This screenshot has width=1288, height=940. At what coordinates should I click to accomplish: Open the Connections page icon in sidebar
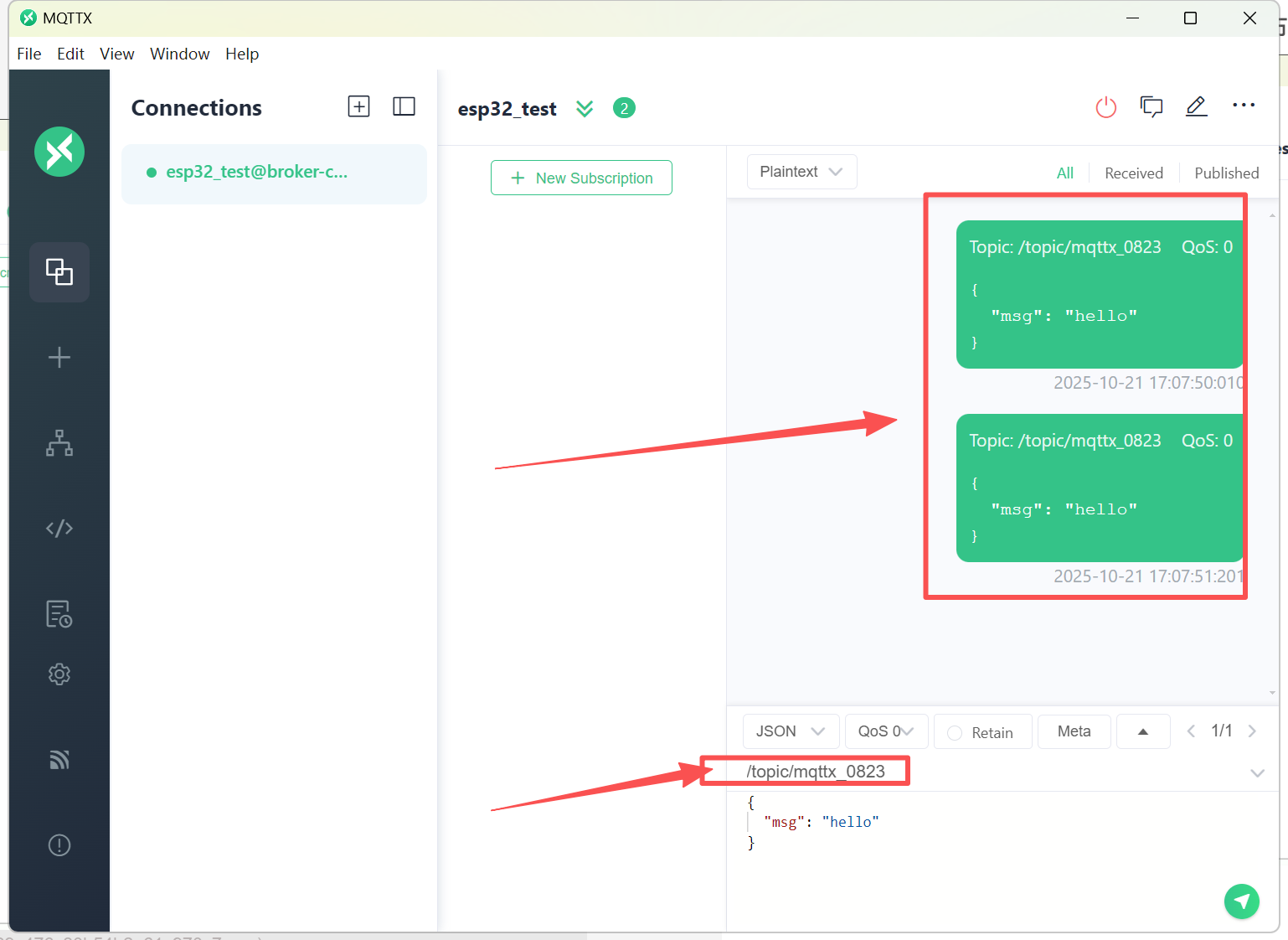click(x=59, y=271)
